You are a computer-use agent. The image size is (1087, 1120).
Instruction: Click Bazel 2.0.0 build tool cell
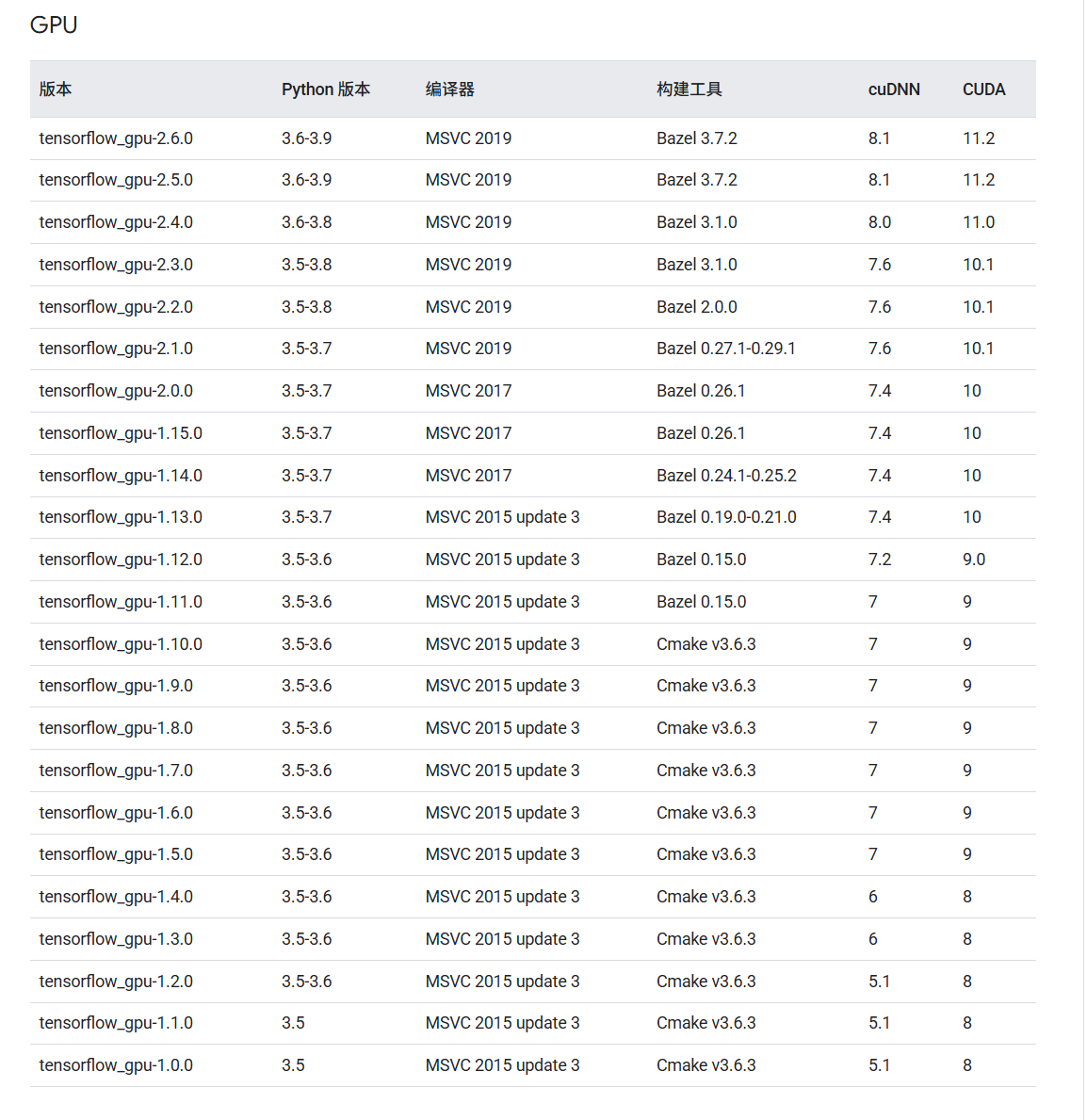696,306
